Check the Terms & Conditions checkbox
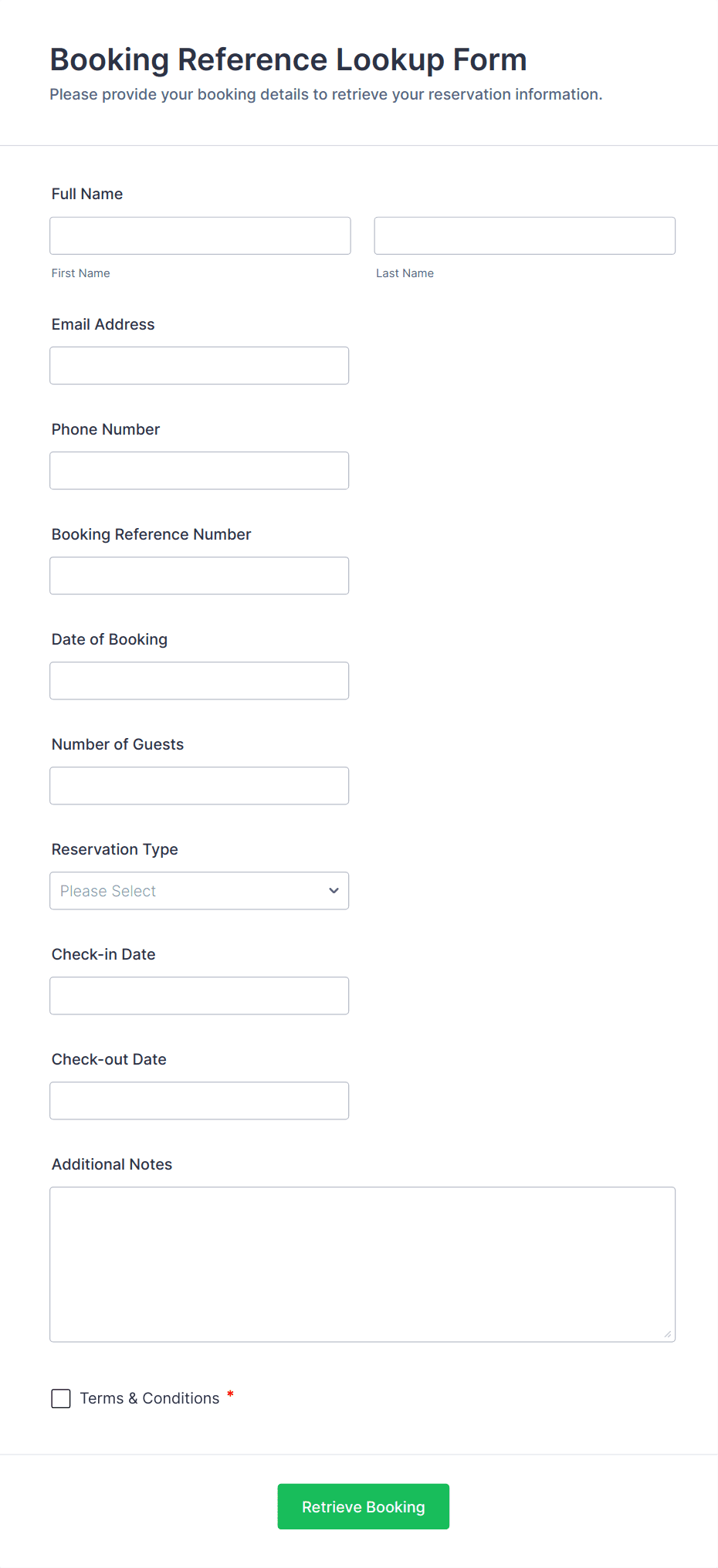This screenshot has height=1568, width=718. (x=61, y=1398)
